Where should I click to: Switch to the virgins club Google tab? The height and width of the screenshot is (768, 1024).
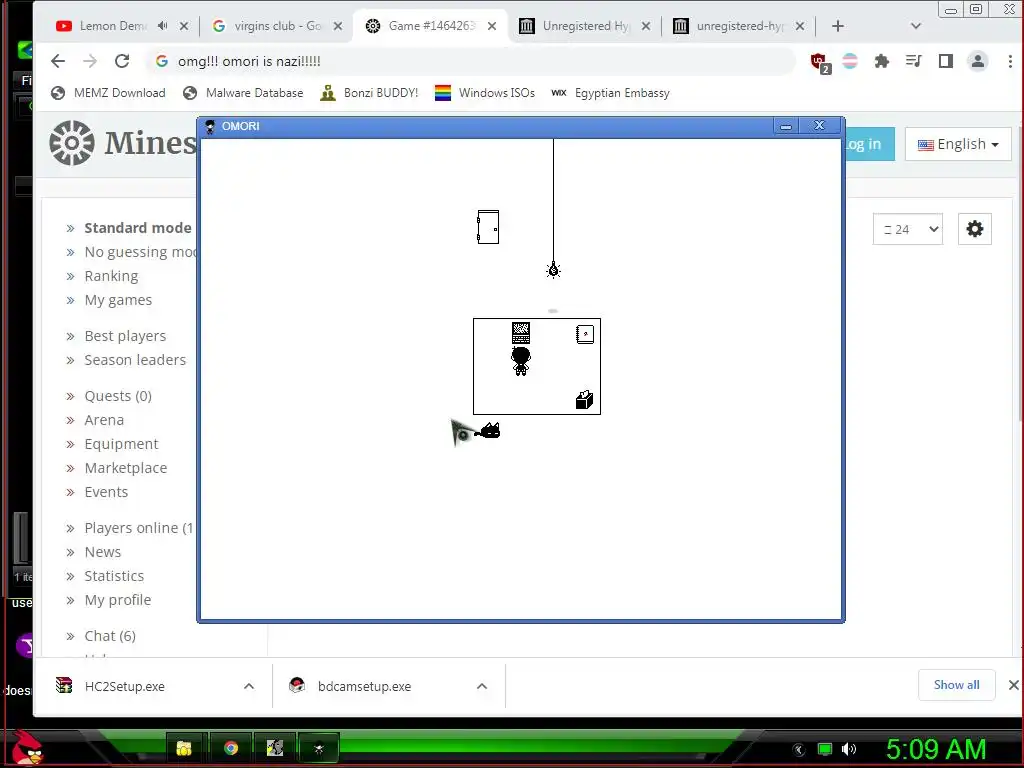coord(278,26)
